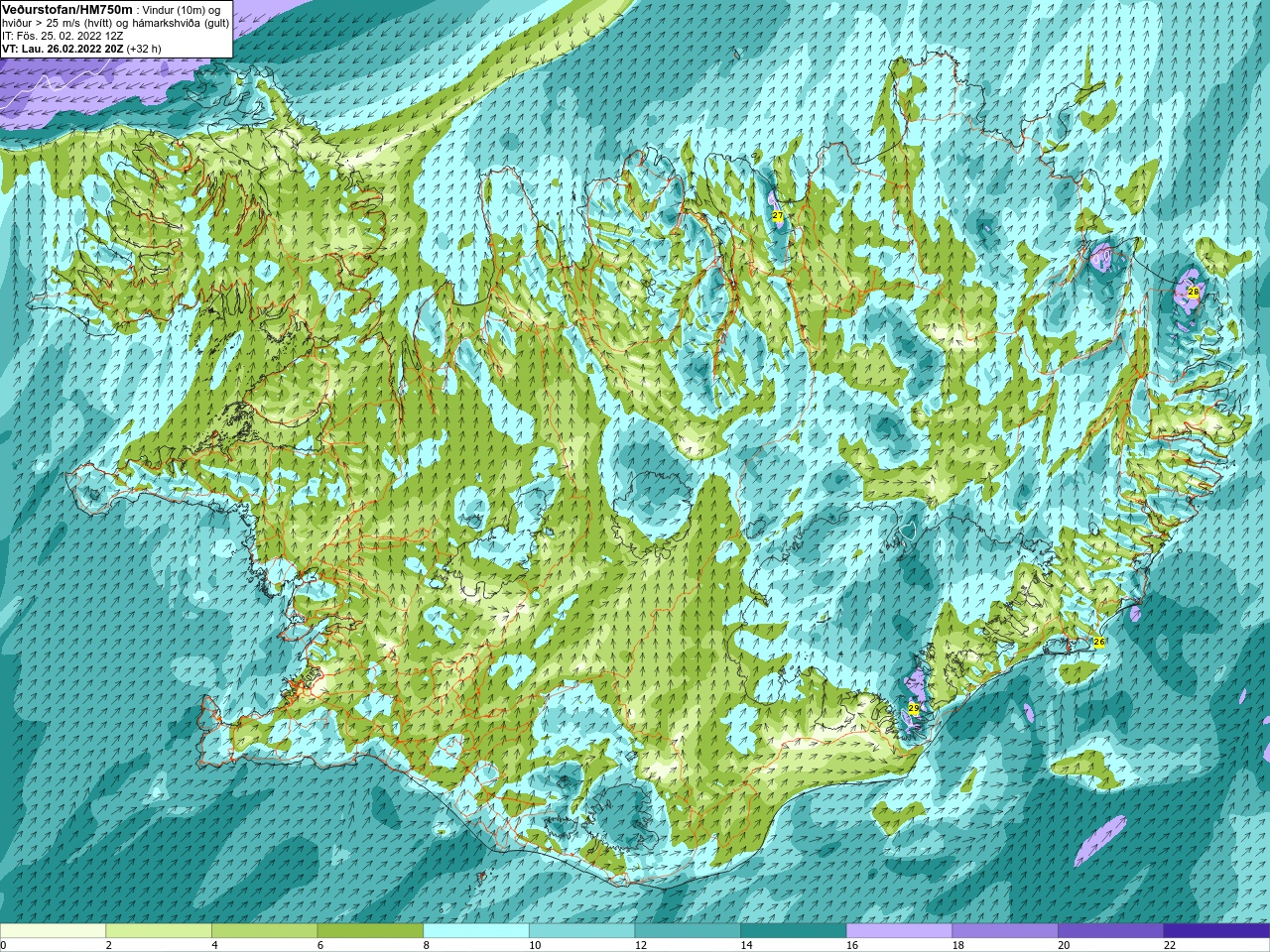Select the 16–18 m/s lavender legend swatch
This screenshot has height=952, width=1270.
(899, 930)
